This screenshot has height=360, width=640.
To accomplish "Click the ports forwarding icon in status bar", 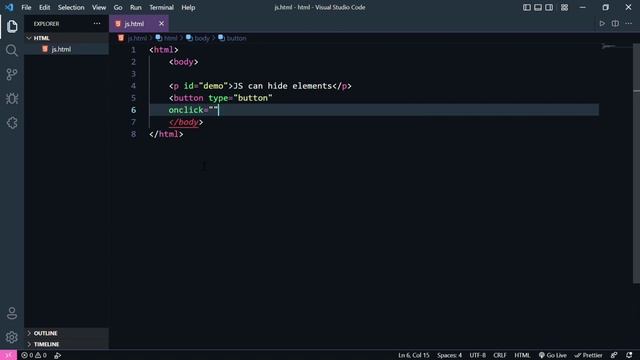I will pyautogui.click(x=58, y=355).
